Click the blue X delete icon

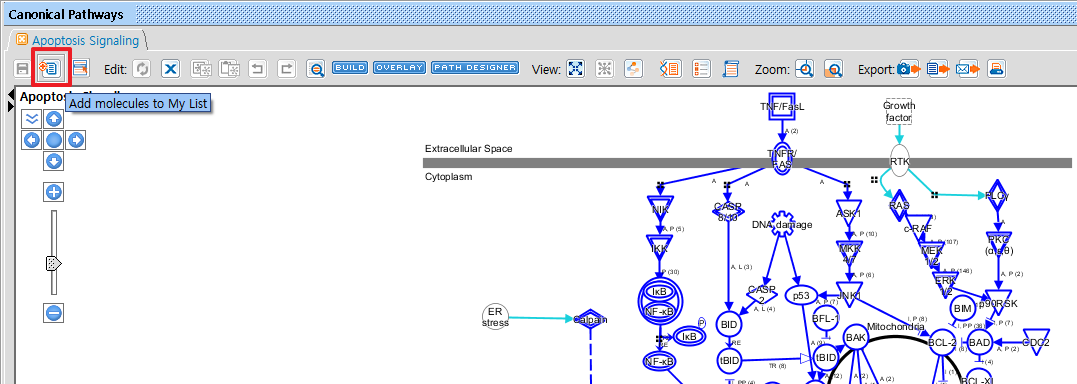tap(171, 69)
